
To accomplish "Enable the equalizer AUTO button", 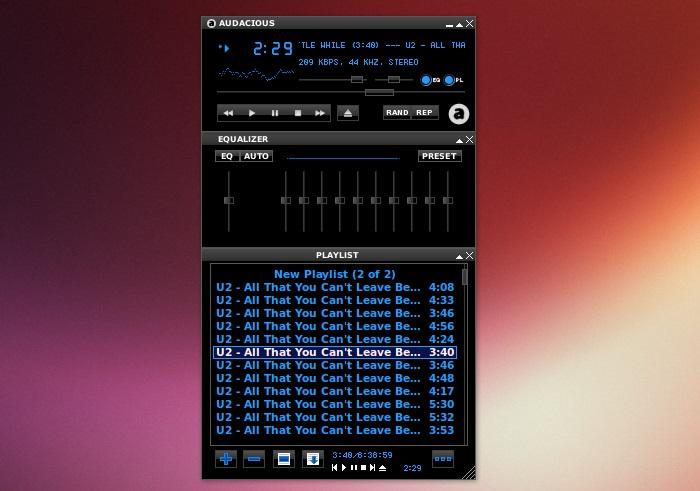I will [257, 156].
